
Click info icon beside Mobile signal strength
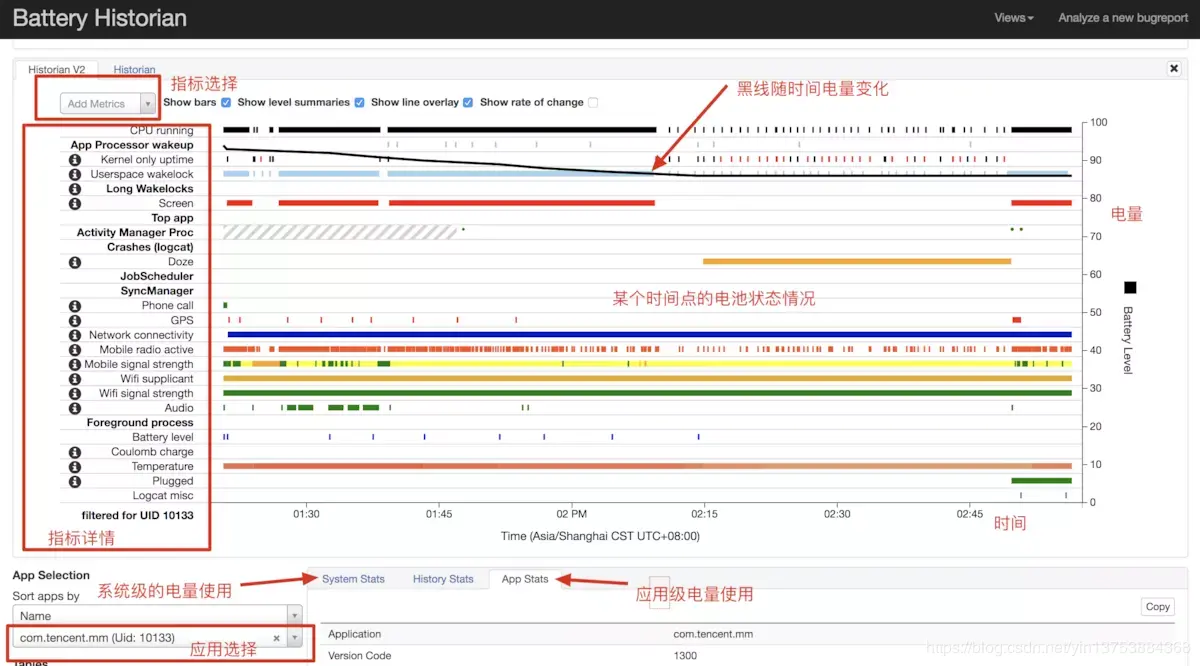coord(74,364)
